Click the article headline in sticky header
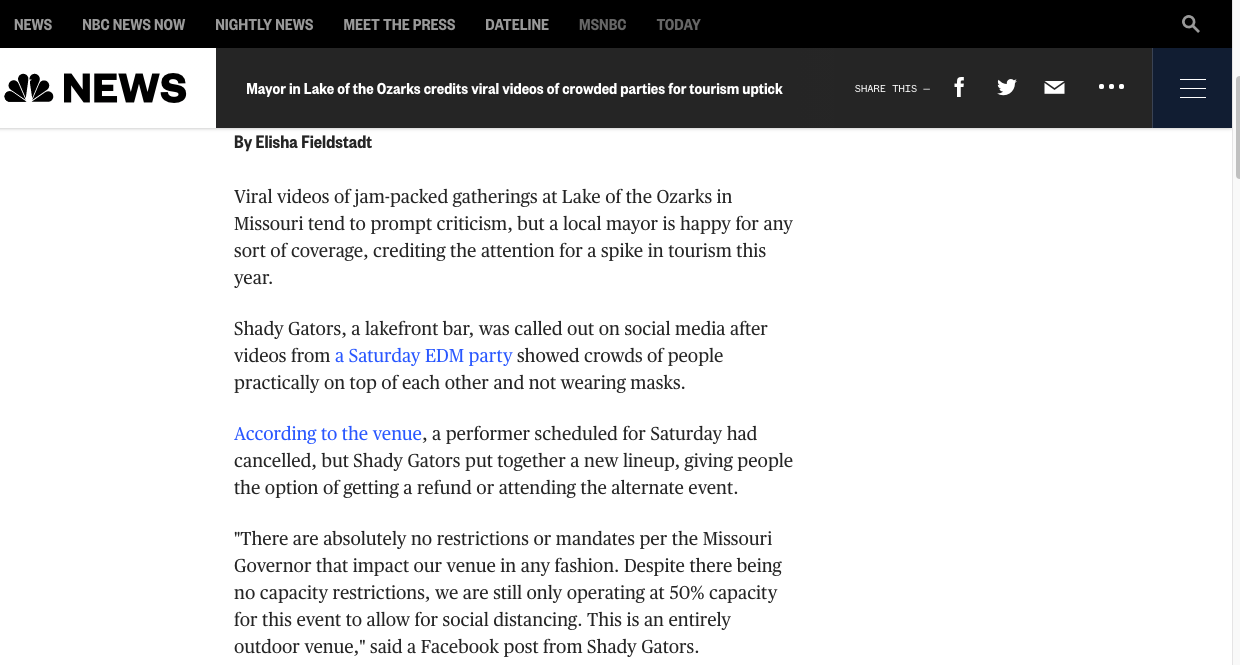The width and height of the screenshot is (1240, 665). [514, 88]
